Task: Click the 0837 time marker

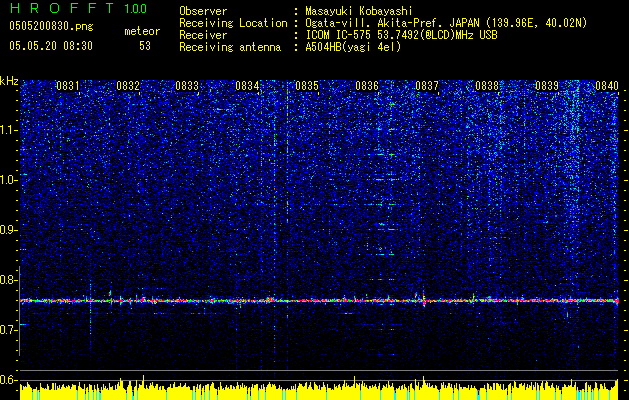Action: click(x=427, y=85)
